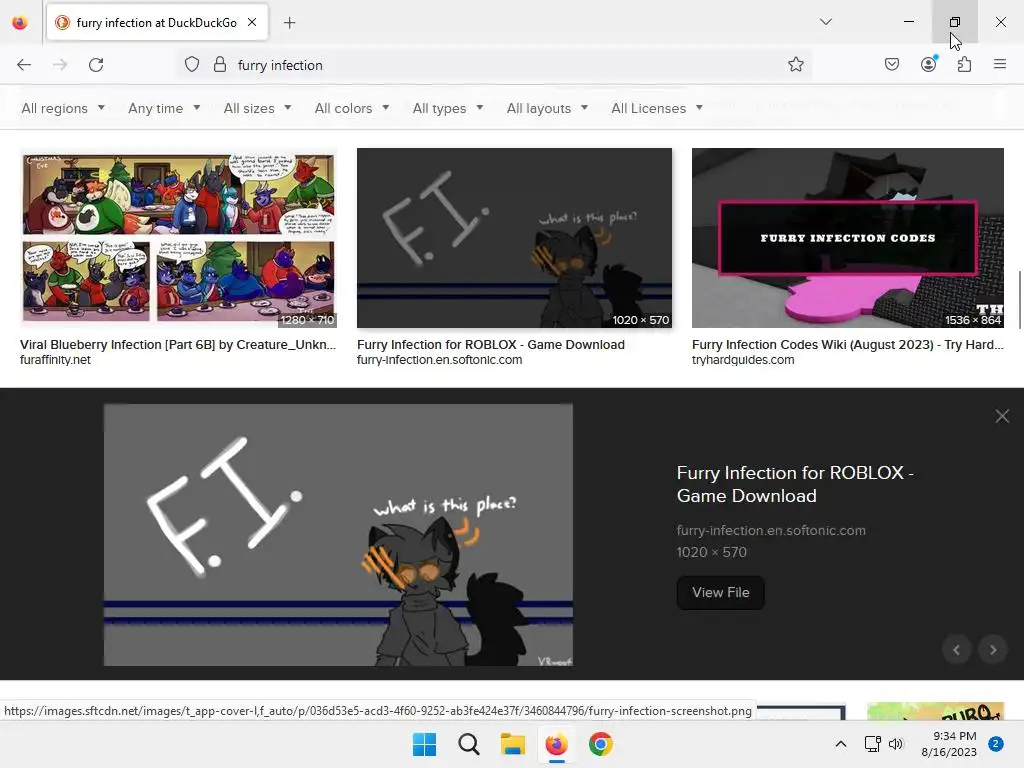
Task: Open Furry Infection for ROBLOX result title
Action: (490, 344)
